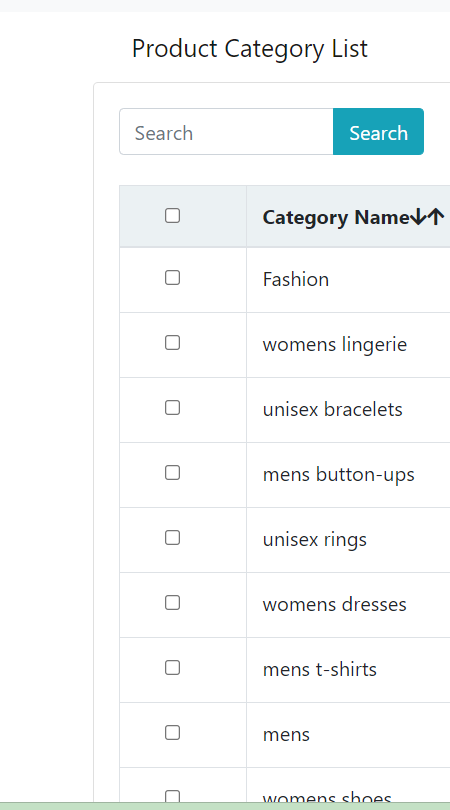
Task: Tick the select-all checkbox in table header
Action: click(173, 215)
